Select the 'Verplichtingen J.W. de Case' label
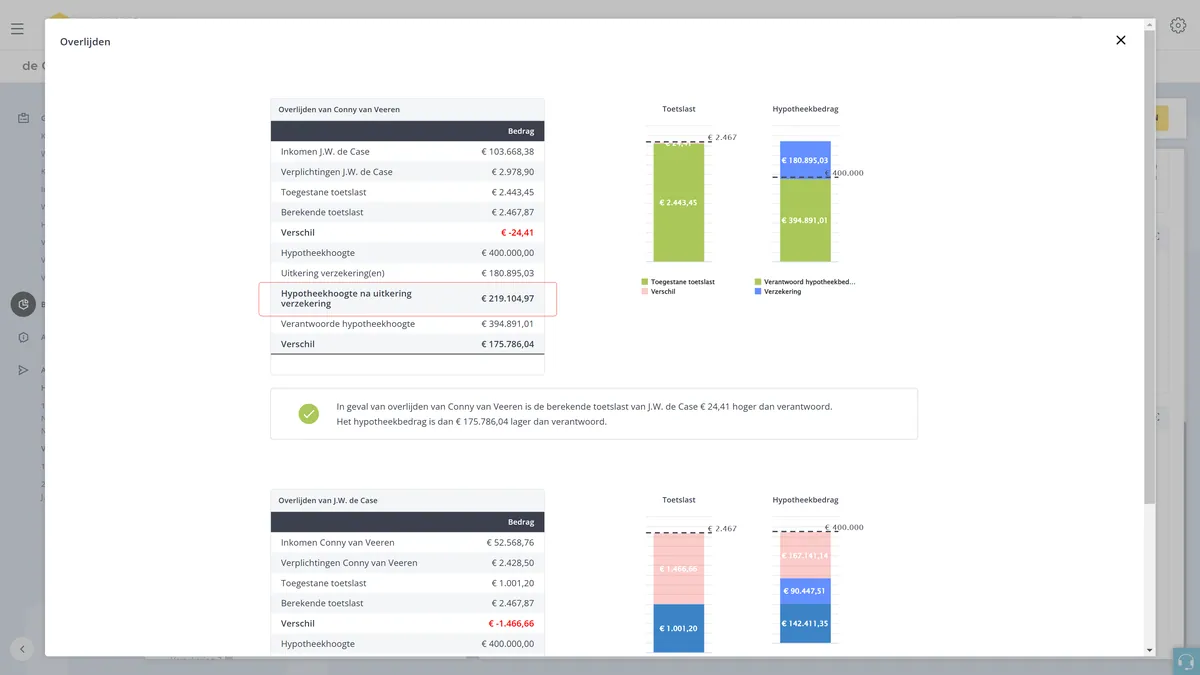 [337, 172]
